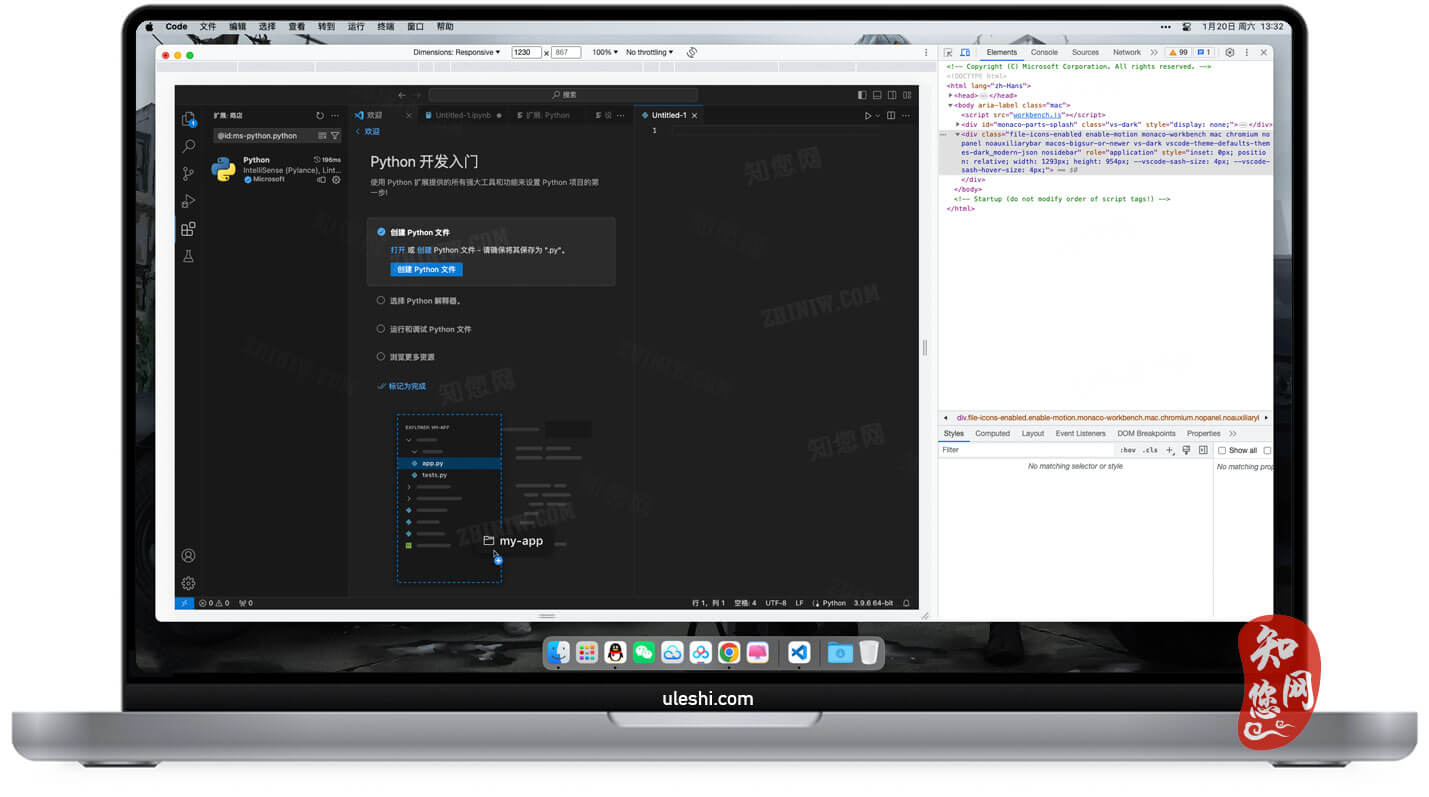
Task: Open DevTools settings gear
Action: point(1230,53)
